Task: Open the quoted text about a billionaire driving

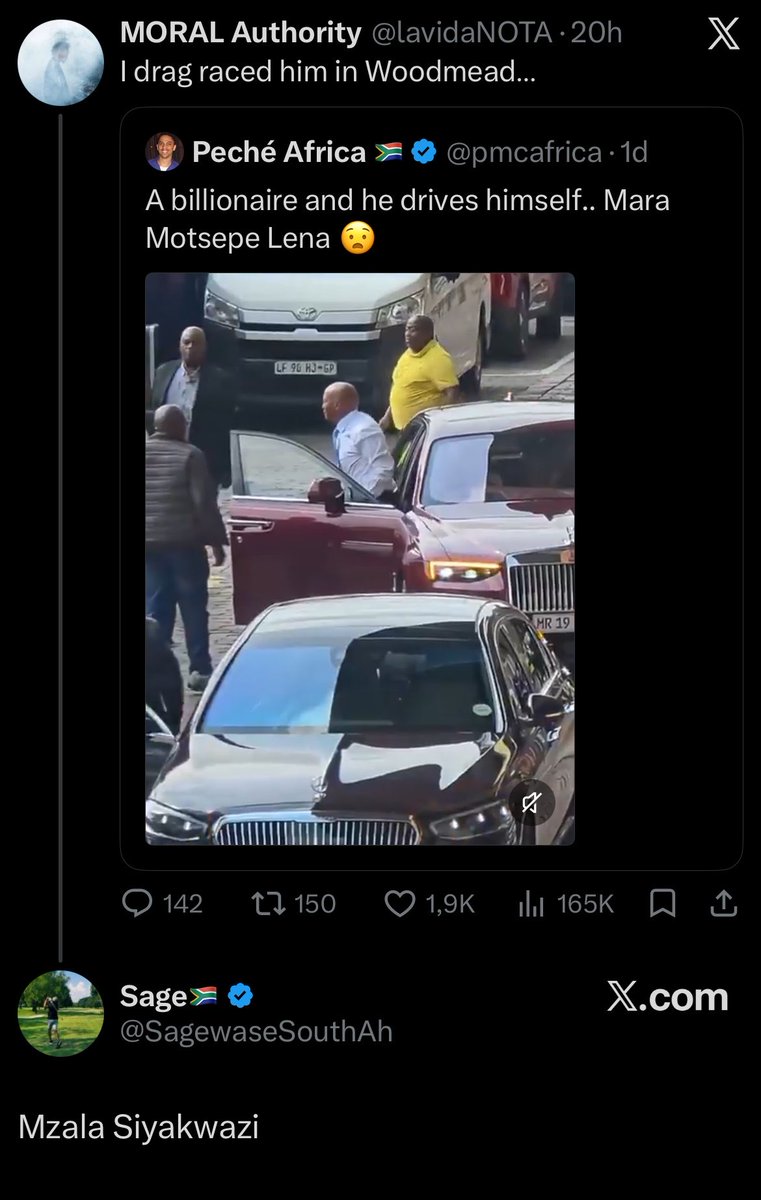Action: (407, 219)
